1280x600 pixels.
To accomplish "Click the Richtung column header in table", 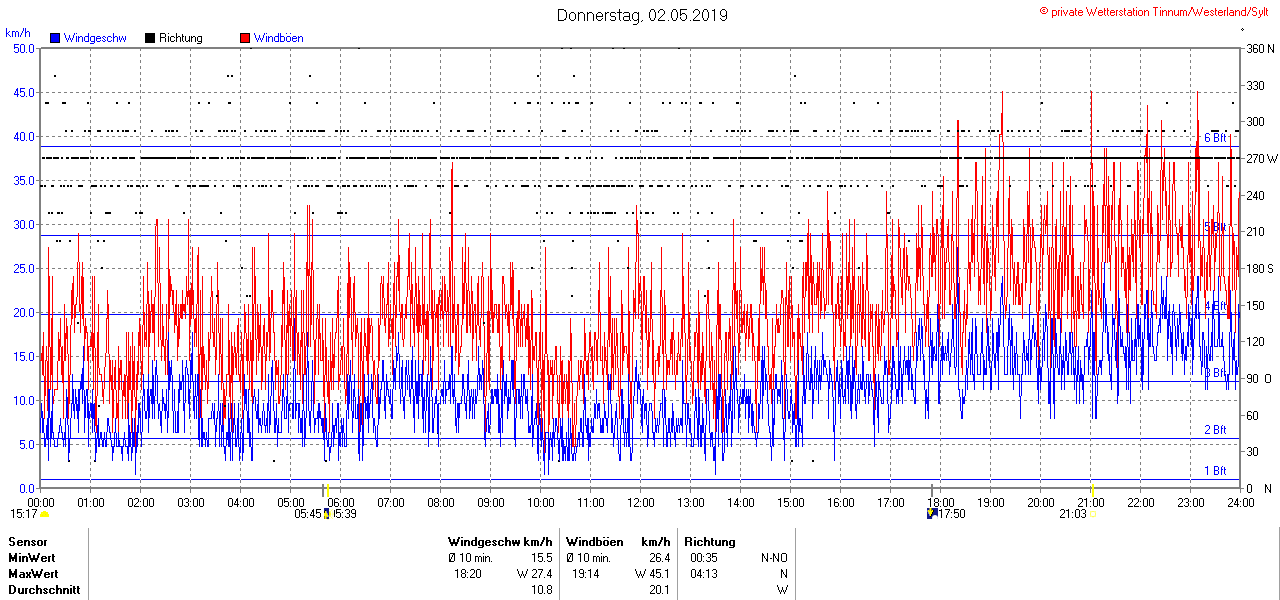I will (x=710, y=541).
